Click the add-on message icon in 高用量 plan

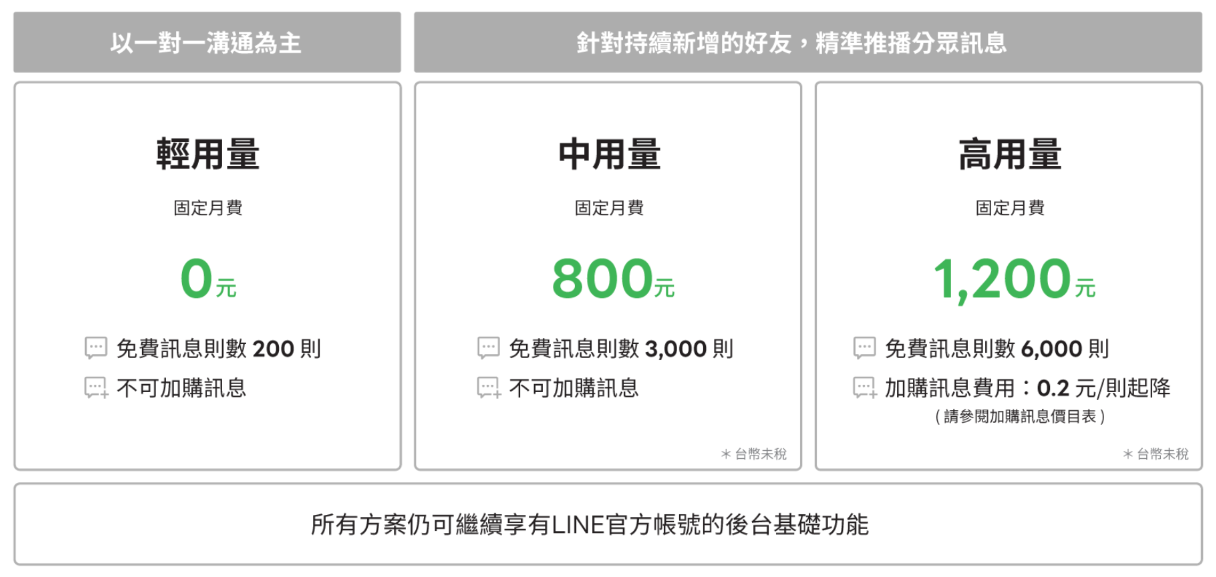click(865, 388)
